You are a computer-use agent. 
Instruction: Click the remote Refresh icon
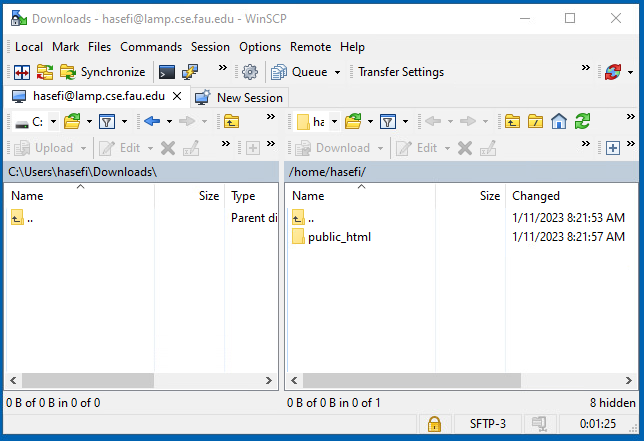point(582,121)
